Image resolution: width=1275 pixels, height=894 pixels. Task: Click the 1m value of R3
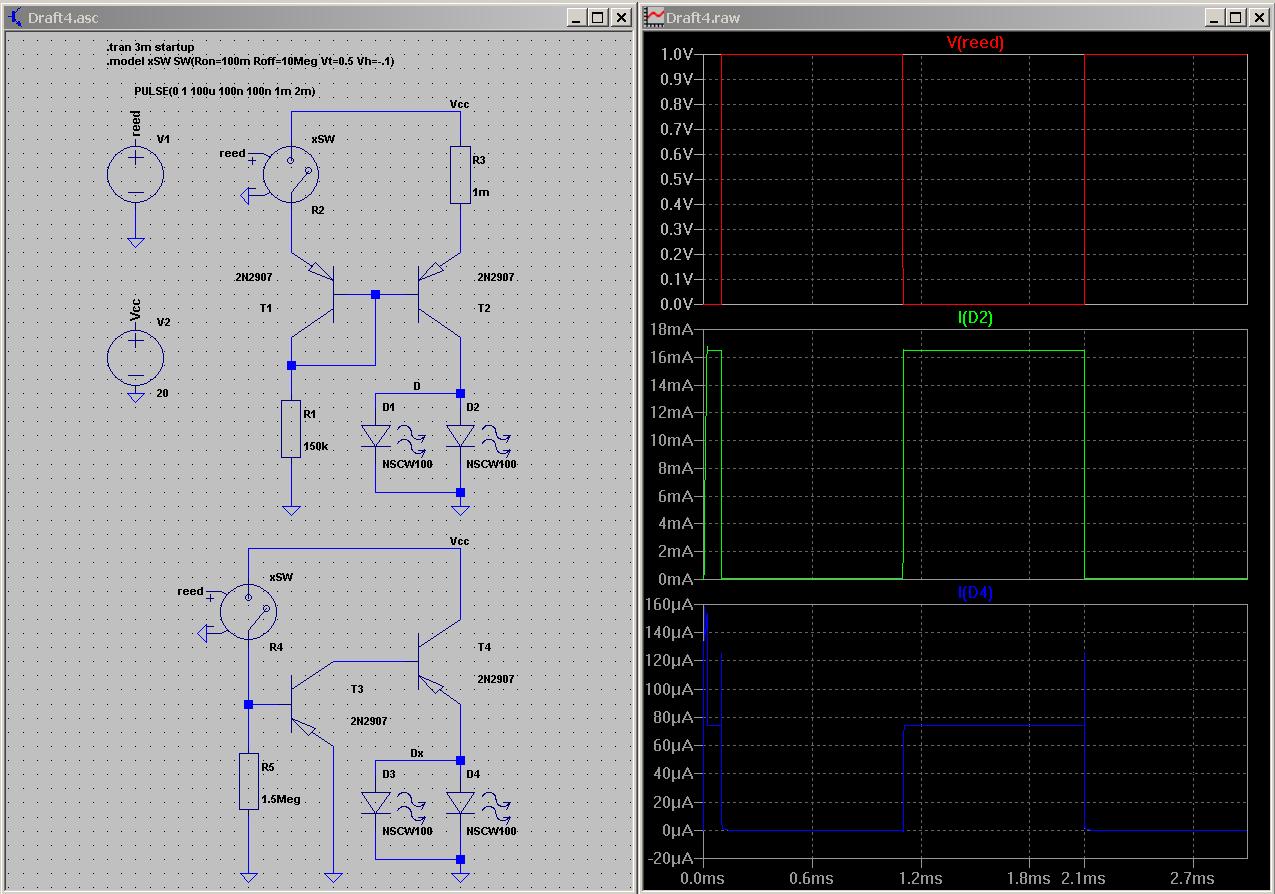(x=481, y=192)
